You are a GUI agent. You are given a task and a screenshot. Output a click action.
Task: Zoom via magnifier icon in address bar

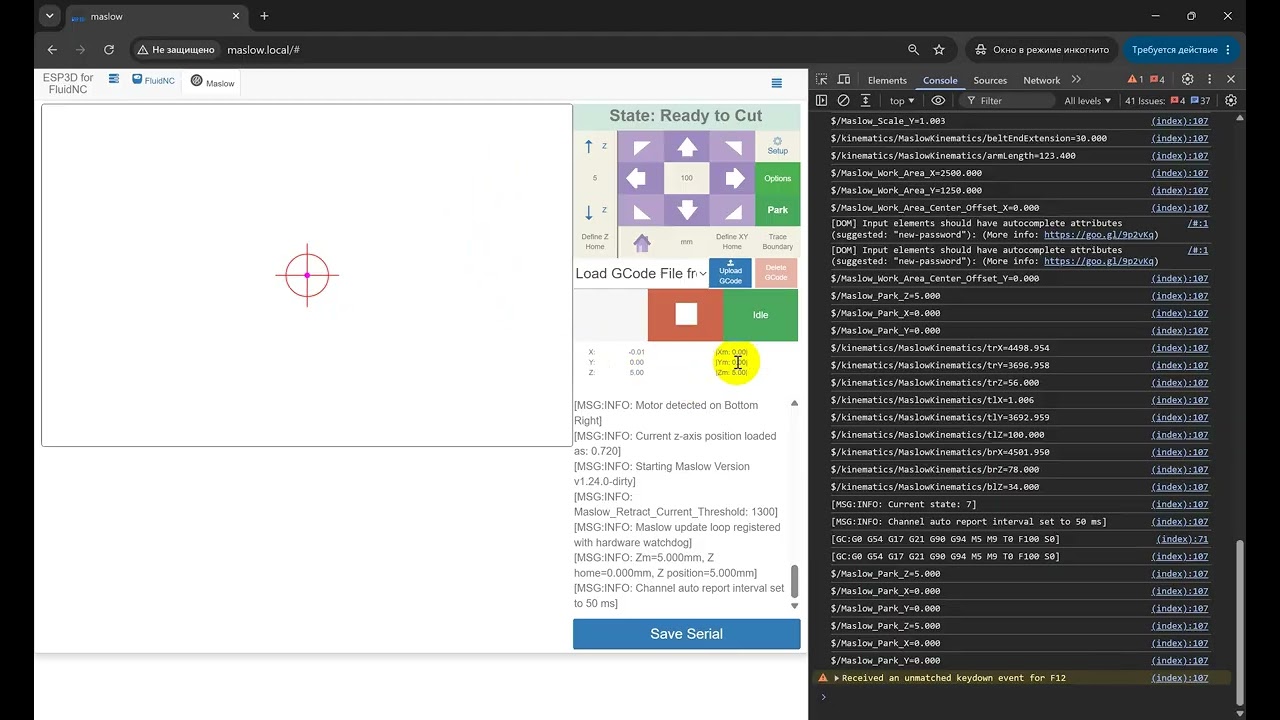pyautogui.click(x=913, y=49)
